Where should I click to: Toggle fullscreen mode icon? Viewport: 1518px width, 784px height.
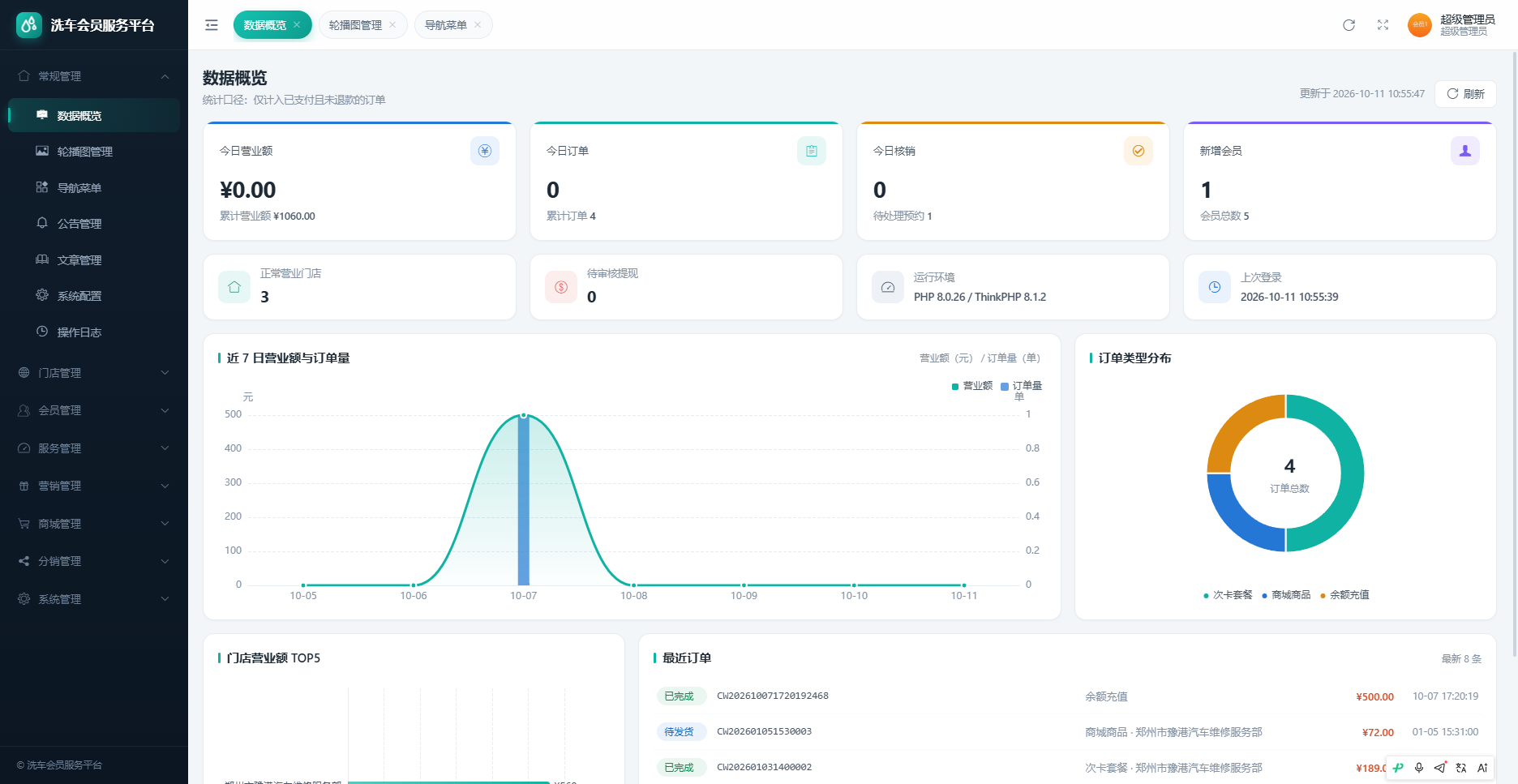1383,25
